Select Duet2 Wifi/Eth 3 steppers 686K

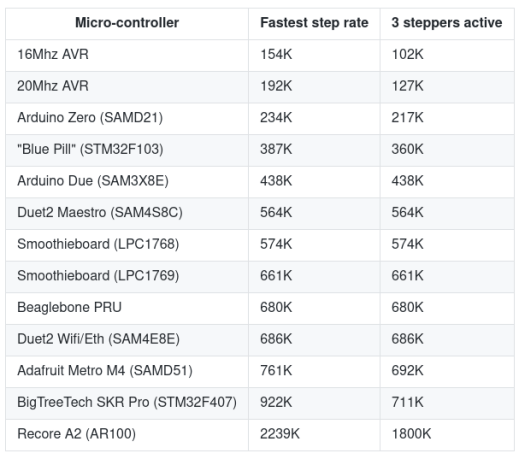coord(407,339)
